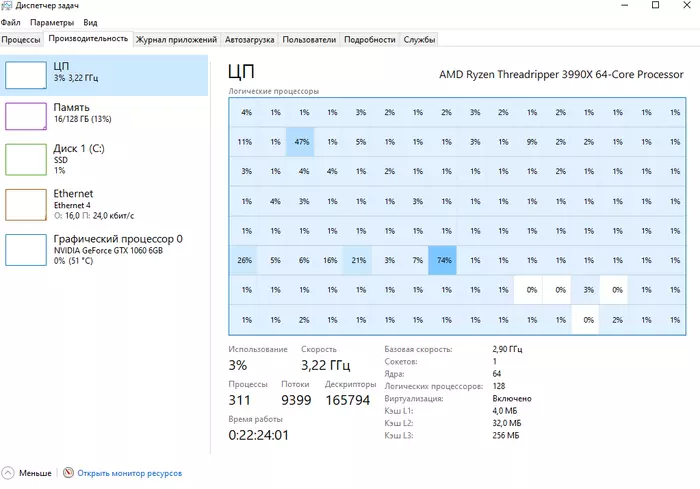Collapse view with the Меньше chevron icon

pos(8,472)
